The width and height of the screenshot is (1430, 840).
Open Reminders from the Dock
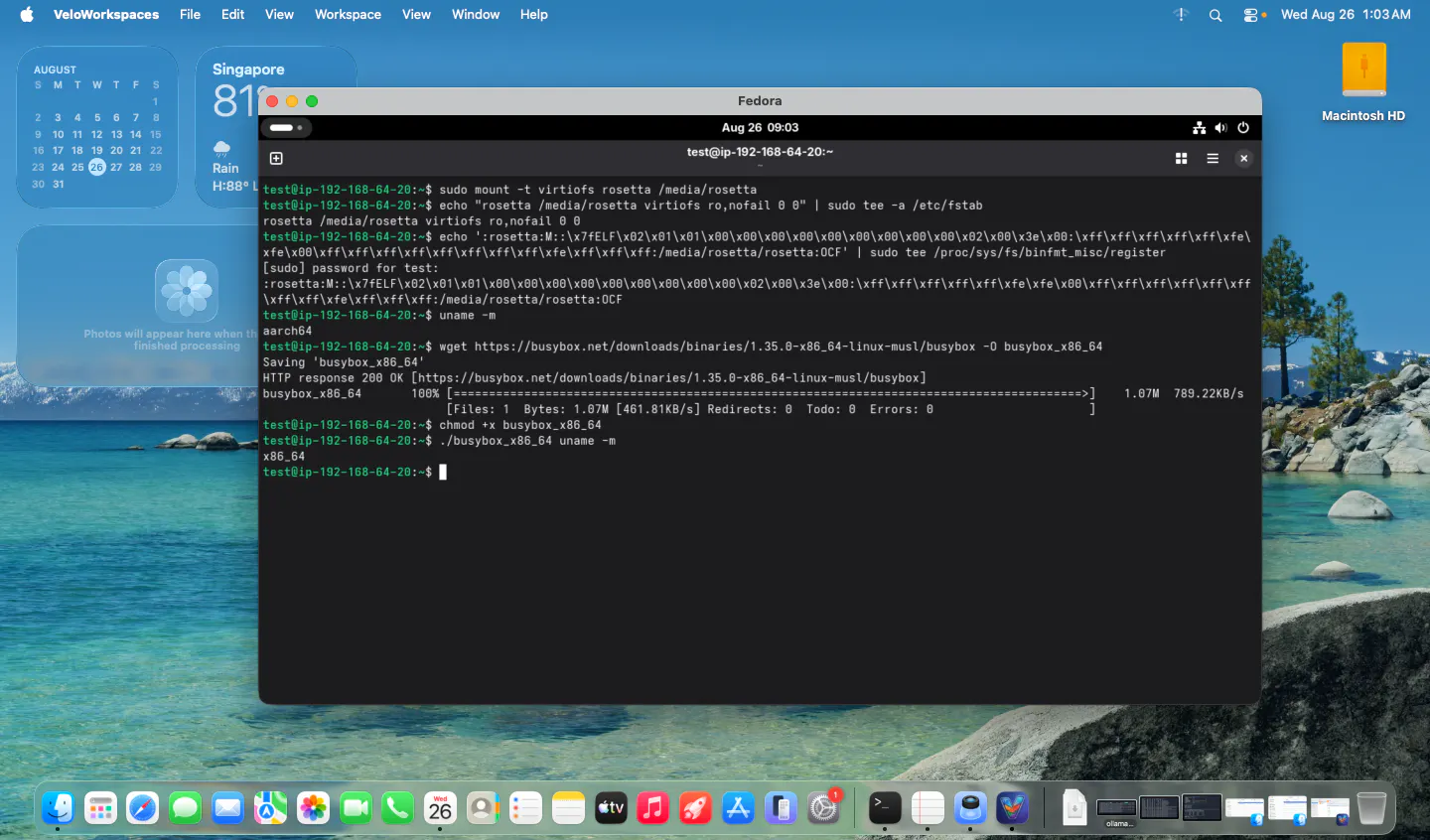[x=525, y=808]
